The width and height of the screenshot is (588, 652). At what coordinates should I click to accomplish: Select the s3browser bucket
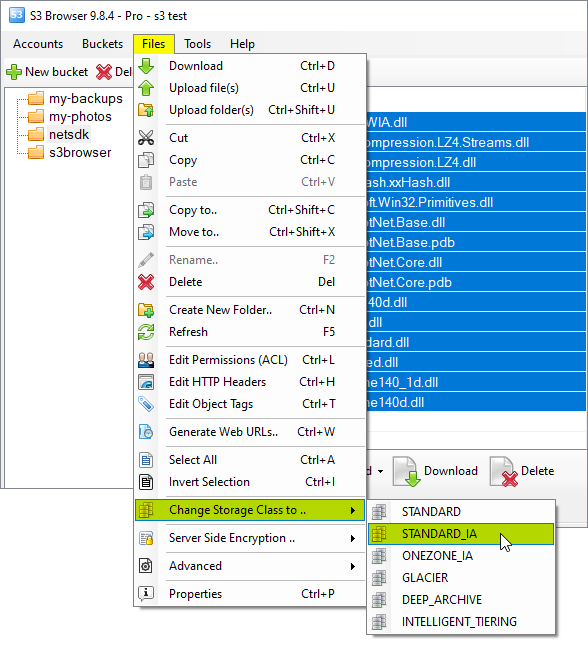[80, 153]
